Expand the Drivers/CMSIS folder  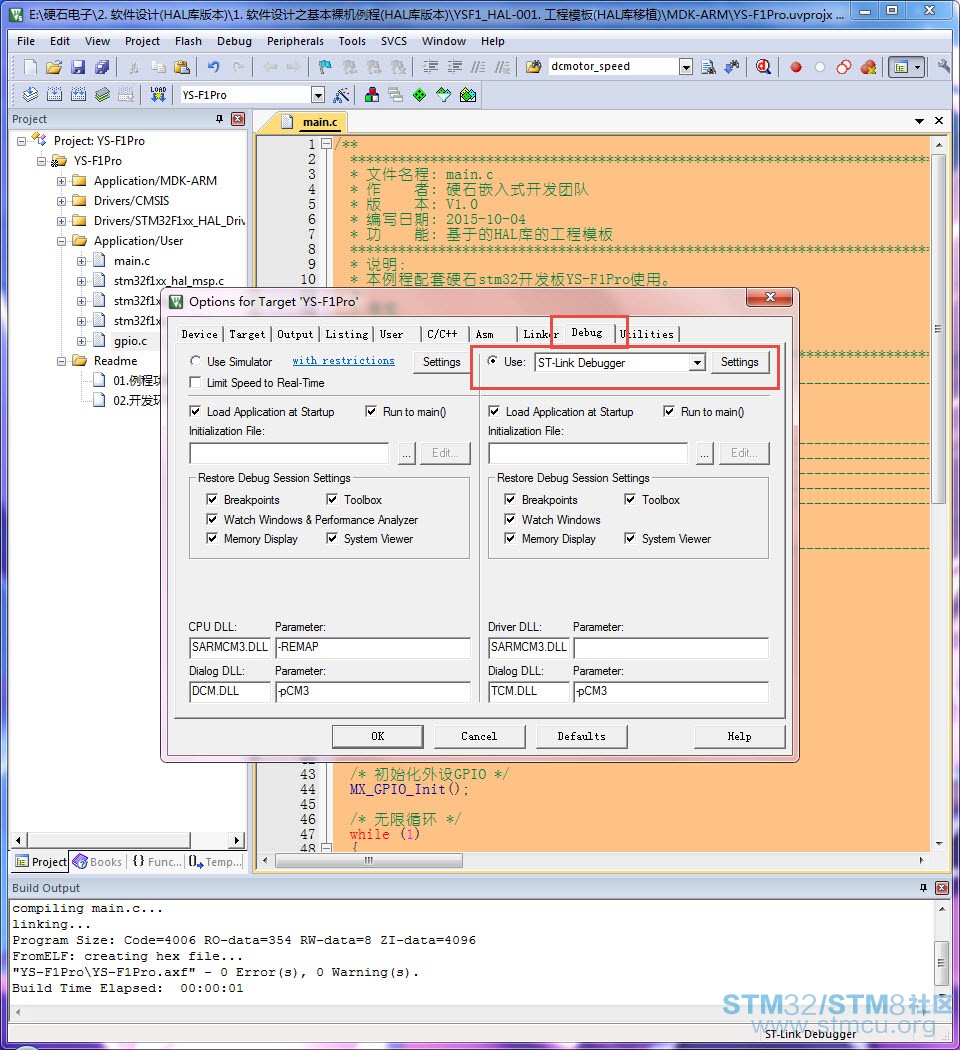coord(62,201)
